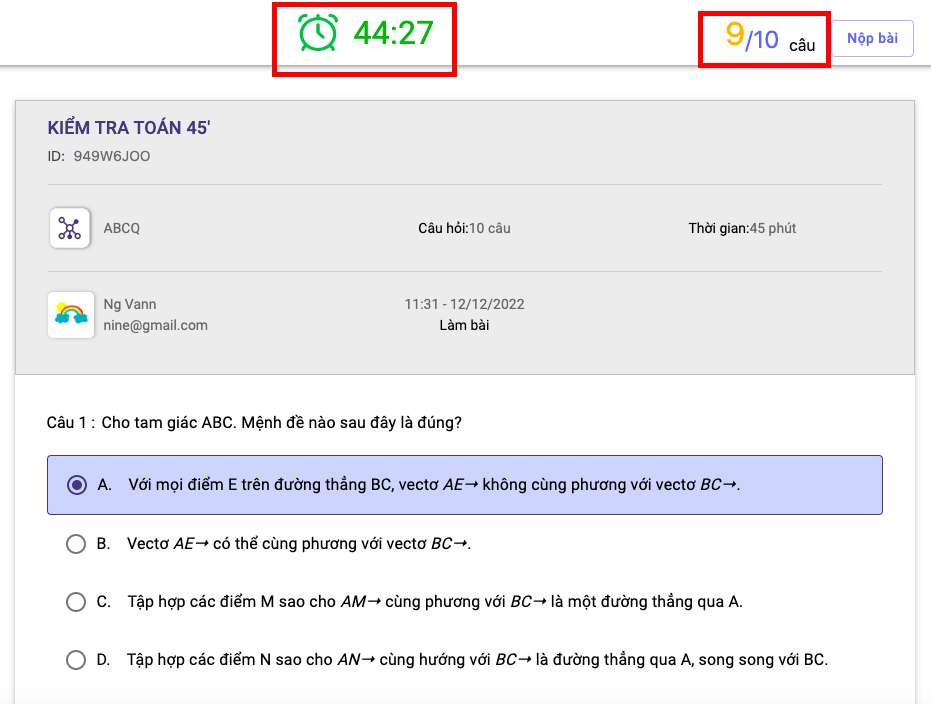Click the Ng Vann user name
The width and height of the screenshot is (931, 704).
[x=130, y=304]
